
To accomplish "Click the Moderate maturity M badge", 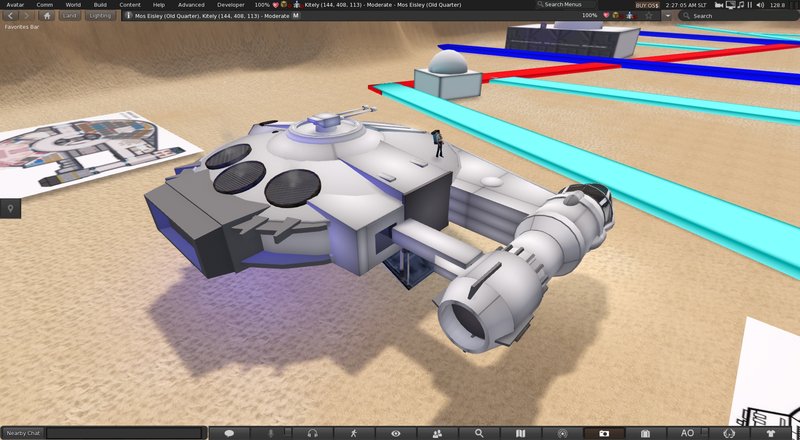I will (296, 16).
